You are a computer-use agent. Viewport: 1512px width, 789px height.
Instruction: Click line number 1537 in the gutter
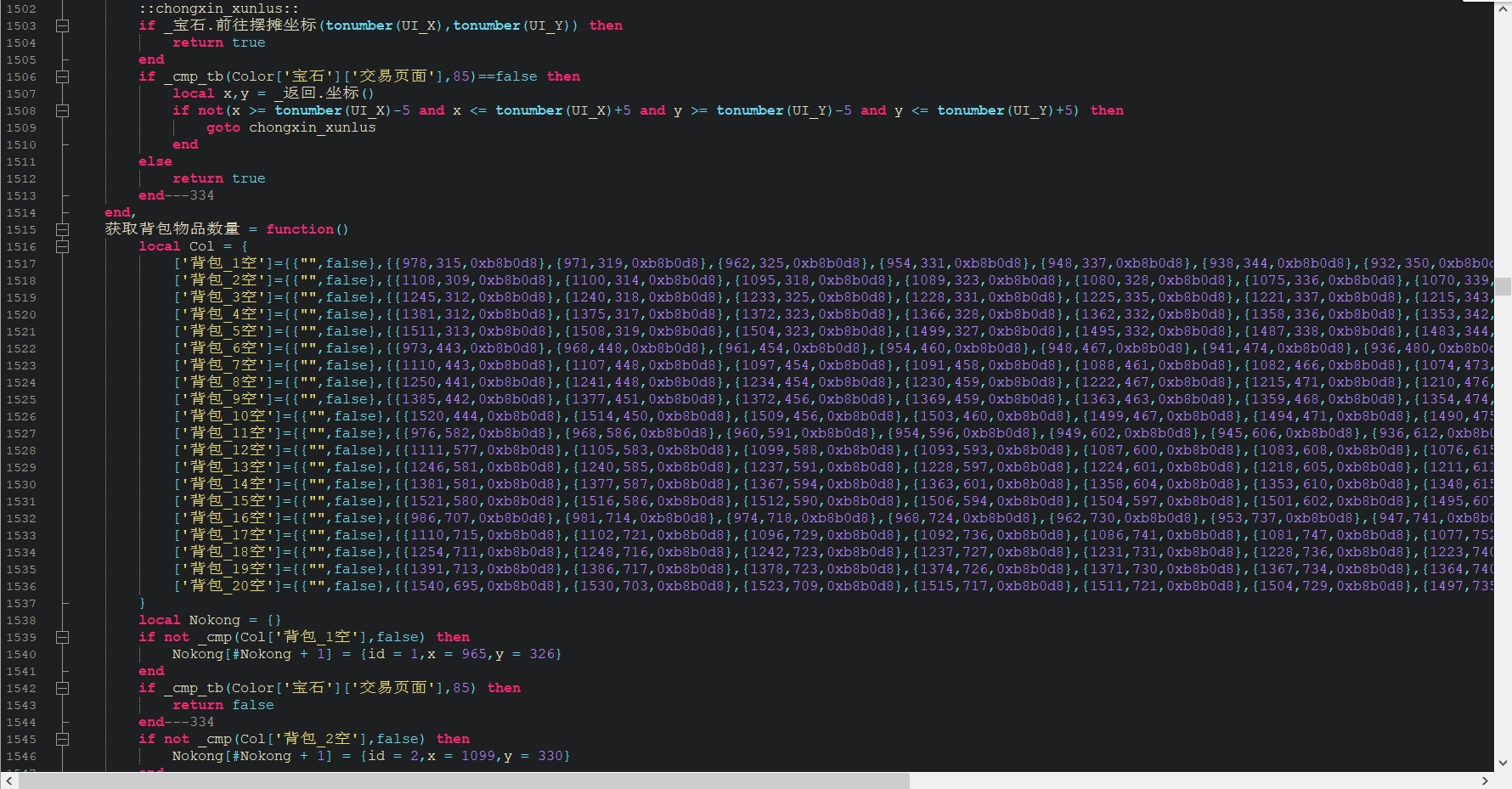[x=21, y=603]
